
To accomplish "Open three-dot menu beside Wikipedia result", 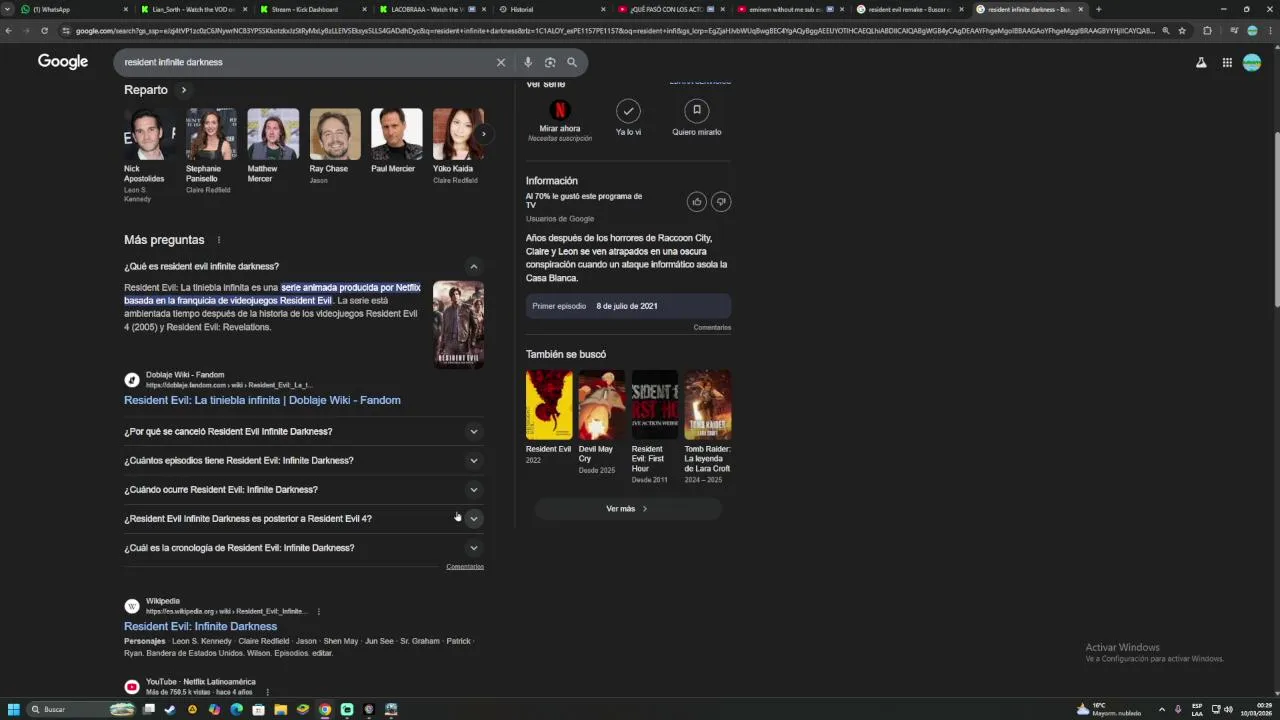I will (x=319, y=611).
